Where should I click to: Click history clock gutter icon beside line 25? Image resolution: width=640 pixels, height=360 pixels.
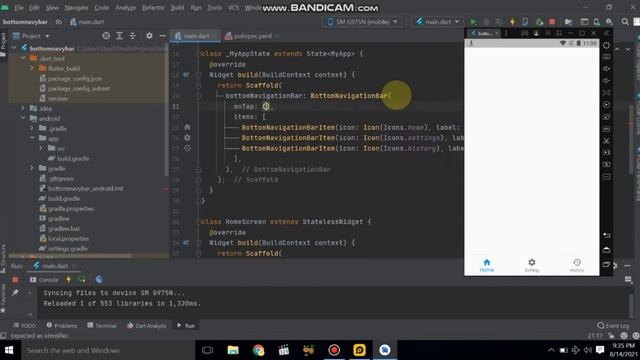pos(187,149)
